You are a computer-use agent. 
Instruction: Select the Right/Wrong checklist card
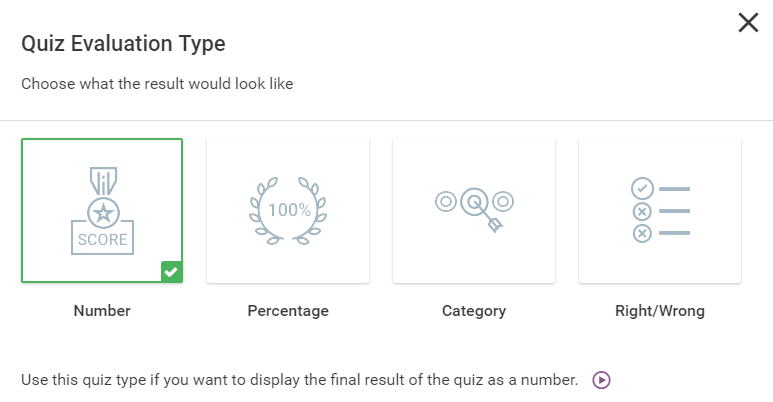point(660,211)
